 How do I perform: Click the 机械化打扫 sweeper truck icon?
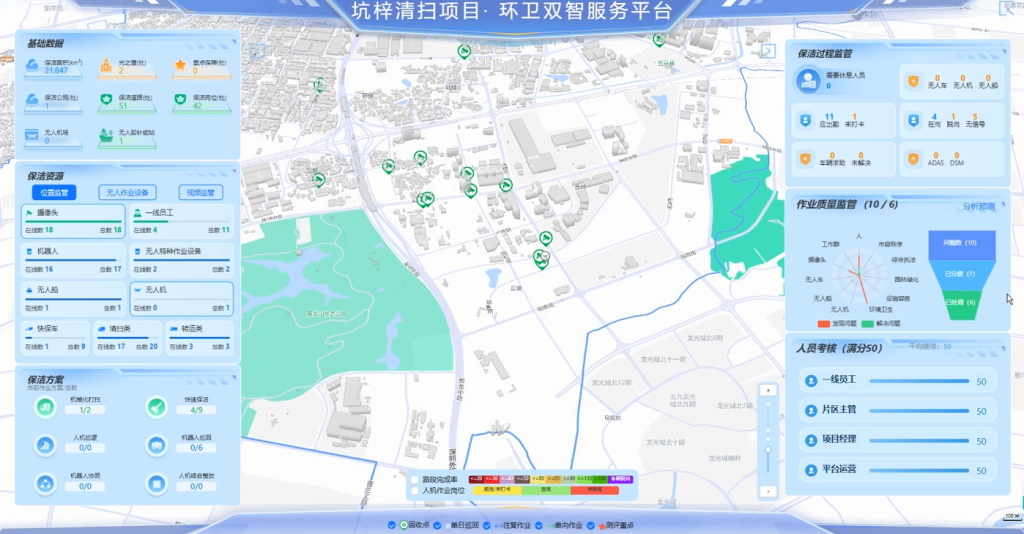[45, 407]
